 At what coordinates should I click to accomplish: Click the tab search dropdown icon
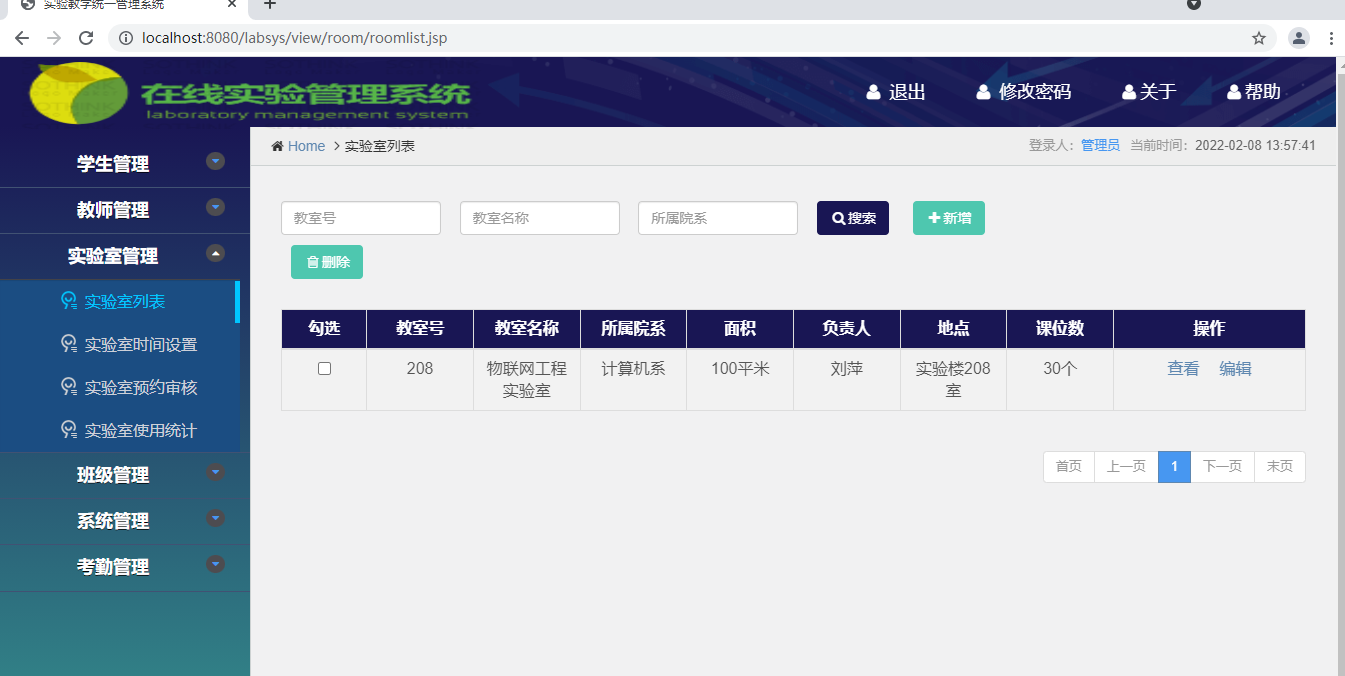pos(1193,4)
